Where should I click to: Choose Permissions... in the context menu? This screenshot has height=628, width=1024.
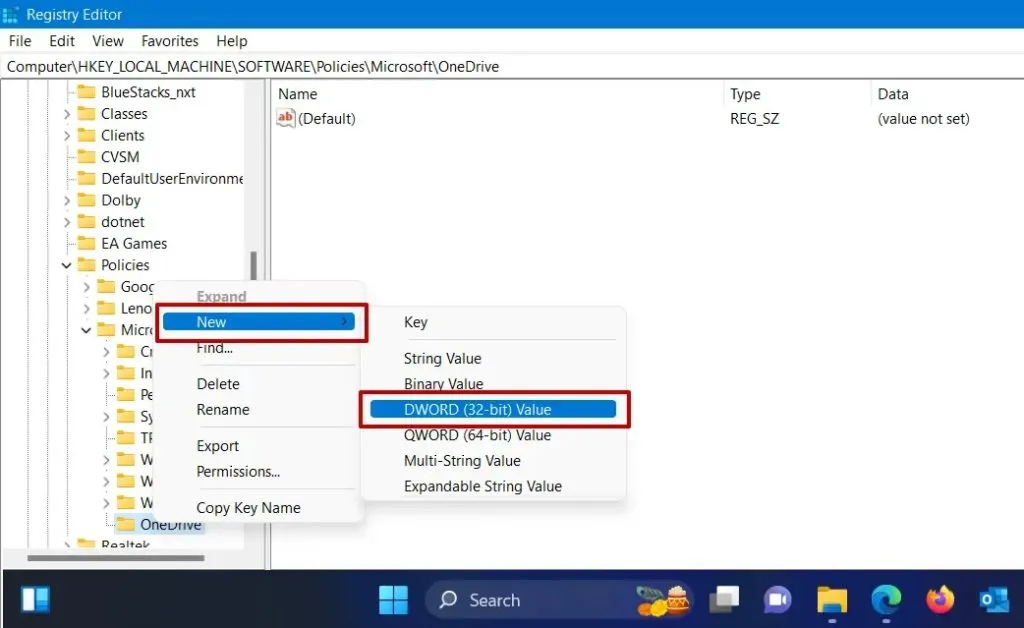tap(238, 471)
